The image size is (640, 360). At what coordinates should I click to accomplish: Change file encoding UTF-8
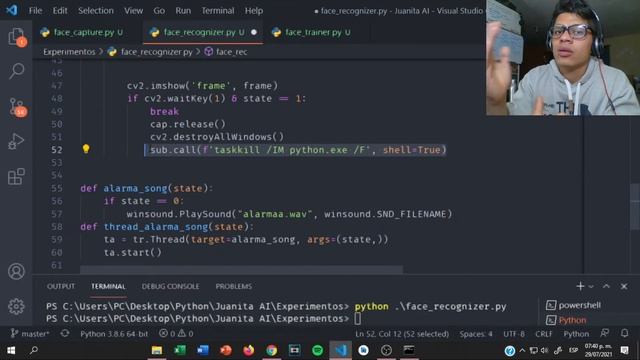(x=514, y=334)
